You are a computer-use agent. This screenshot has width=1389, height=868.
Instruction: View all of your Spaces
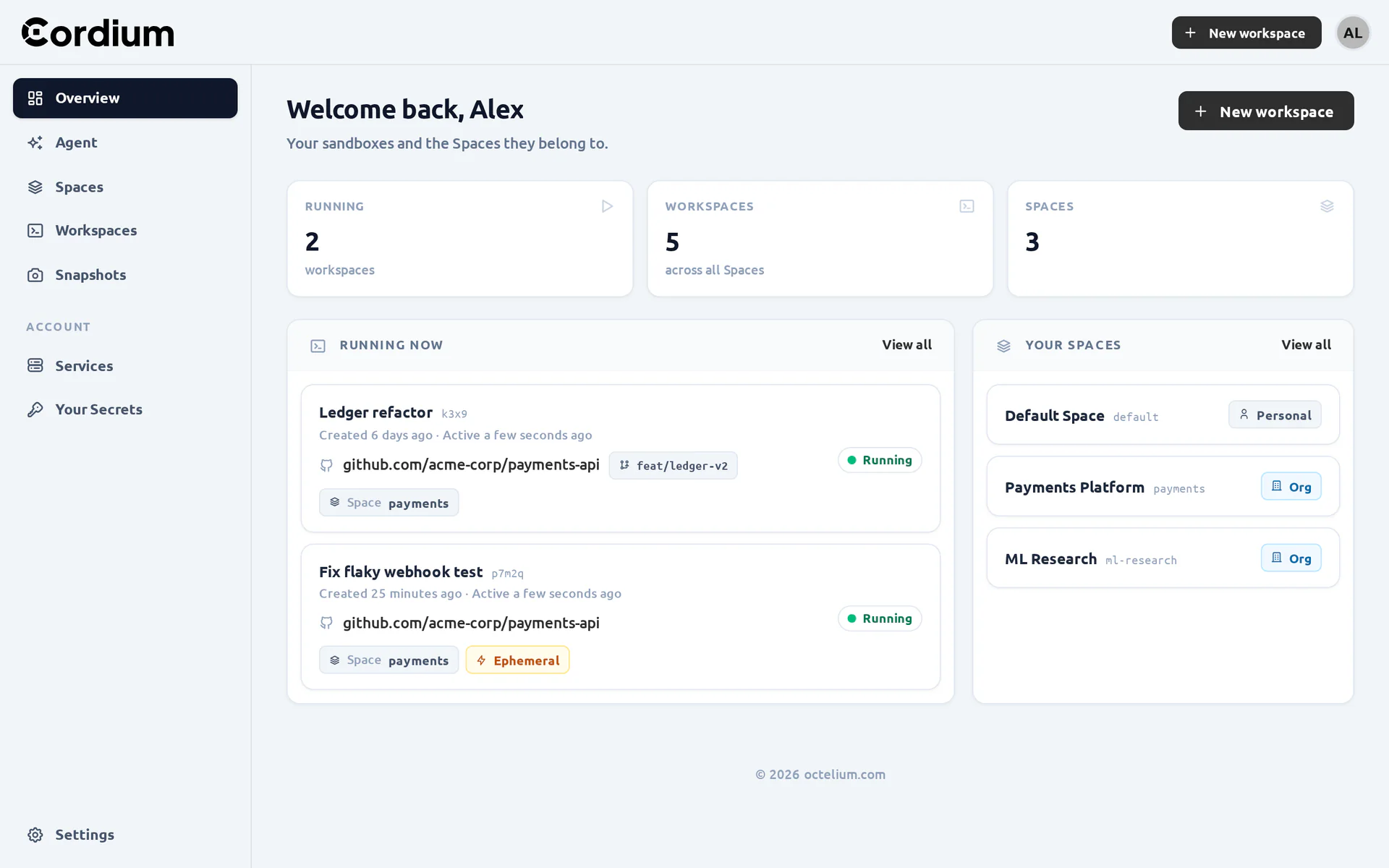click(x=1306, y=345)
